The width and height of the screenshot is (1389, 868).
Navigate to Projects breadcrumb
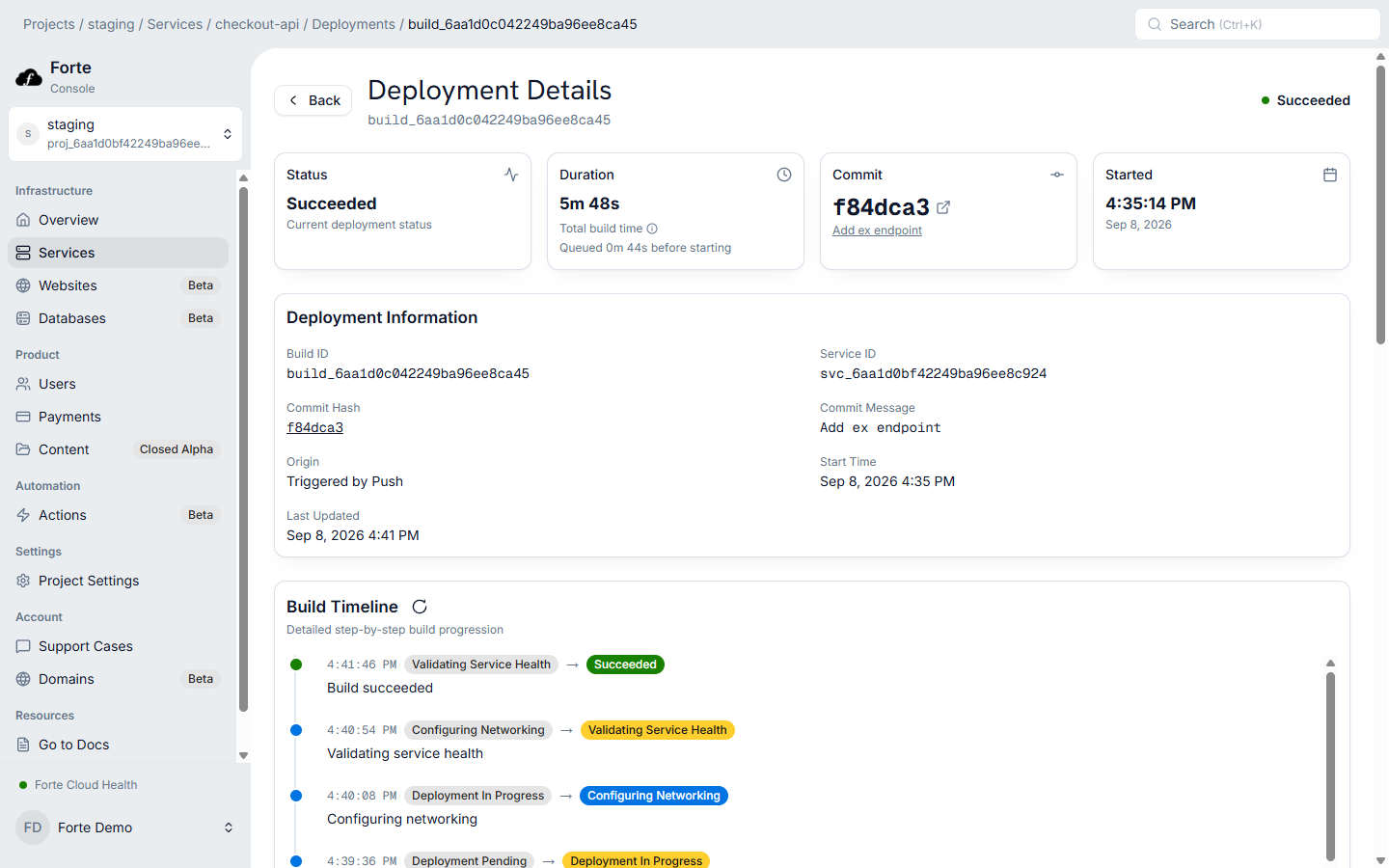(49, 24)
